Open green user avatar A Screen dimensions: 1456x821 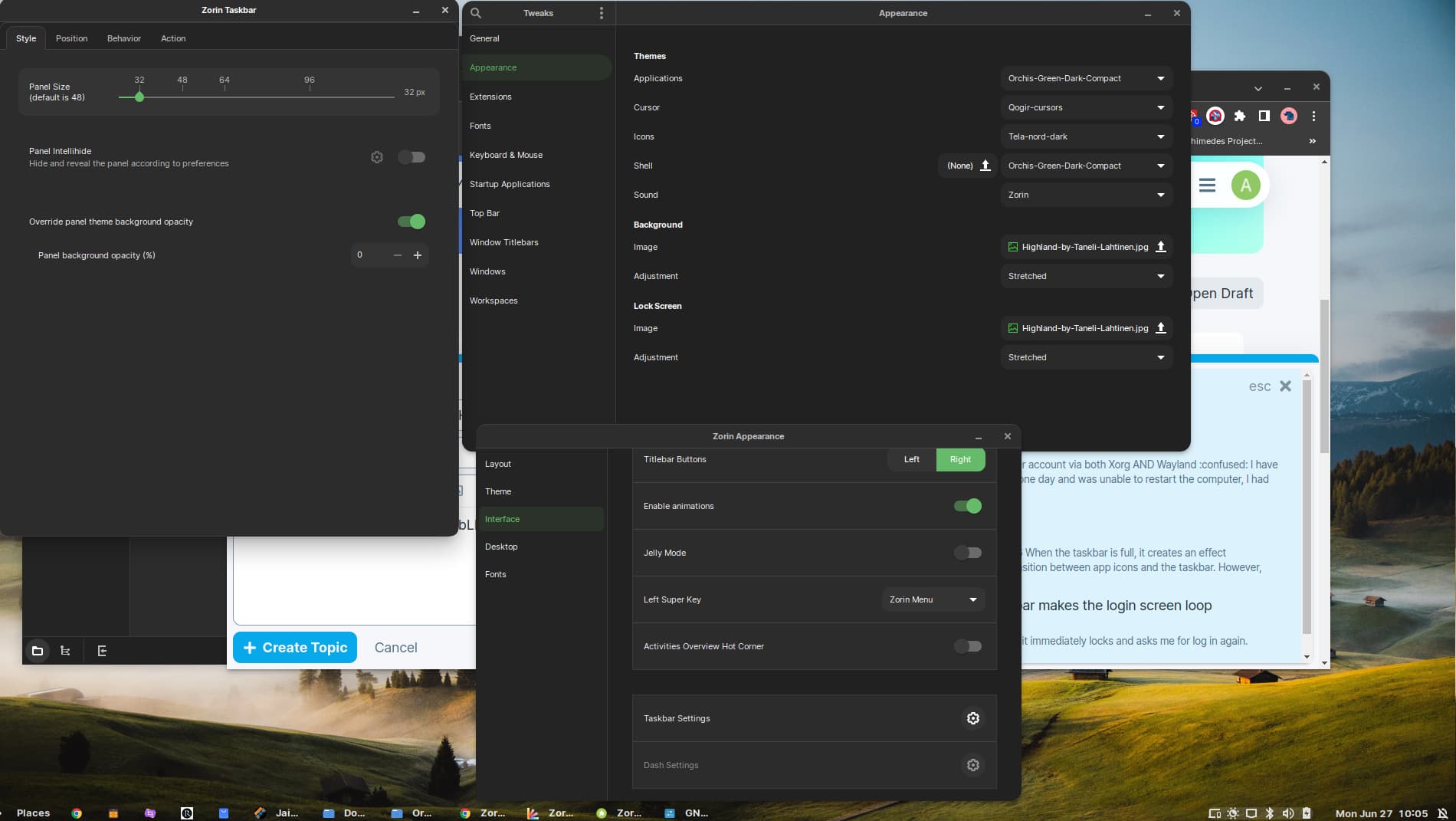pyautogui.click(x=1246, y=186)
